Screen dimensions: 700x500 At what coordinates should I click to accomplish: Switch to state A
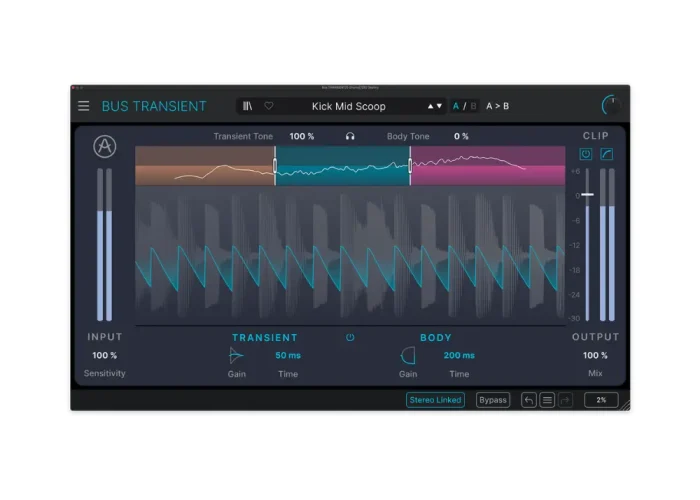pyautogui.click(x=456, y=106)
